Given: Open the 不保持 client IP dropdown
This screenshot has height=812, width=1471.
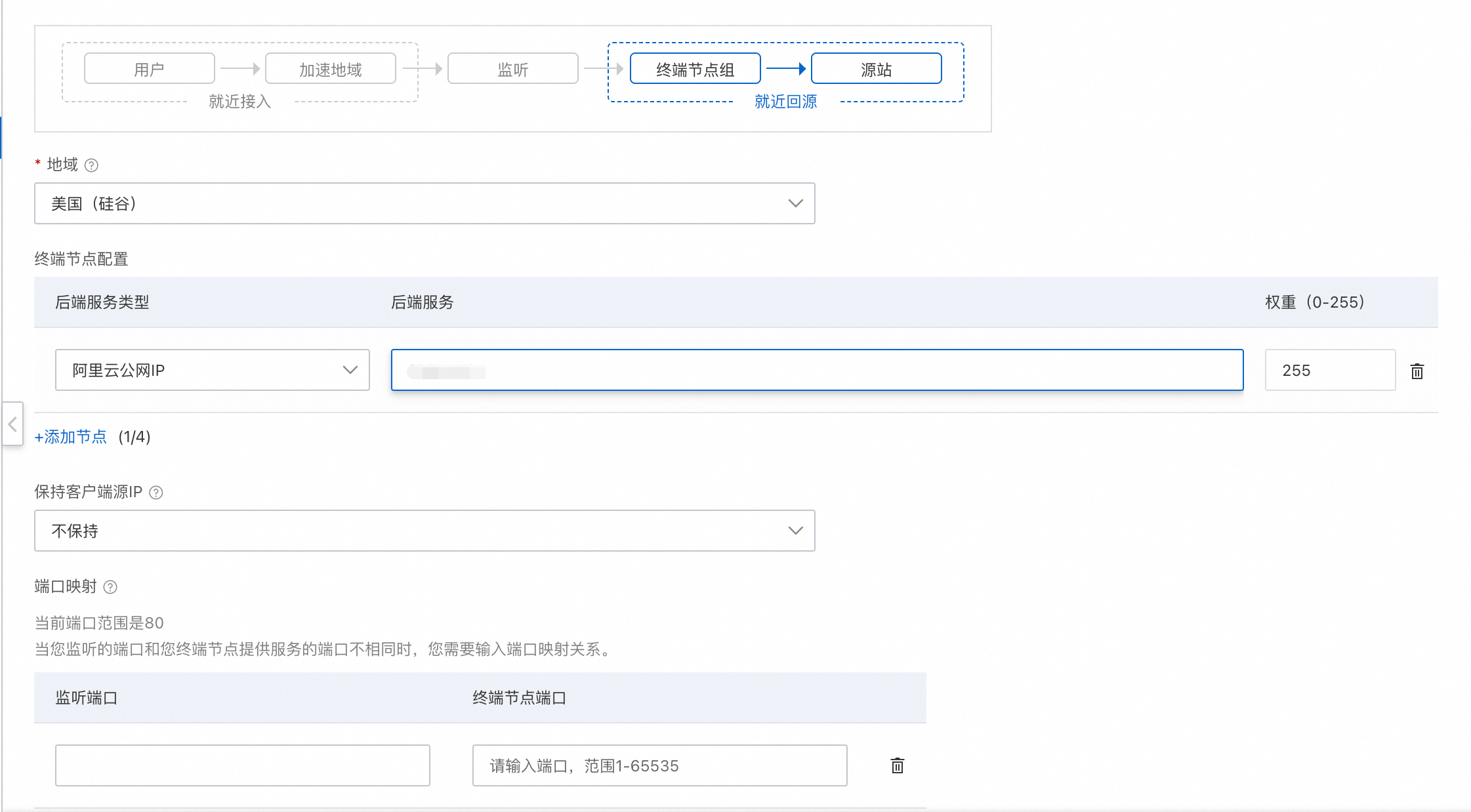Looking at the screenshot, I should pos(425,531).
